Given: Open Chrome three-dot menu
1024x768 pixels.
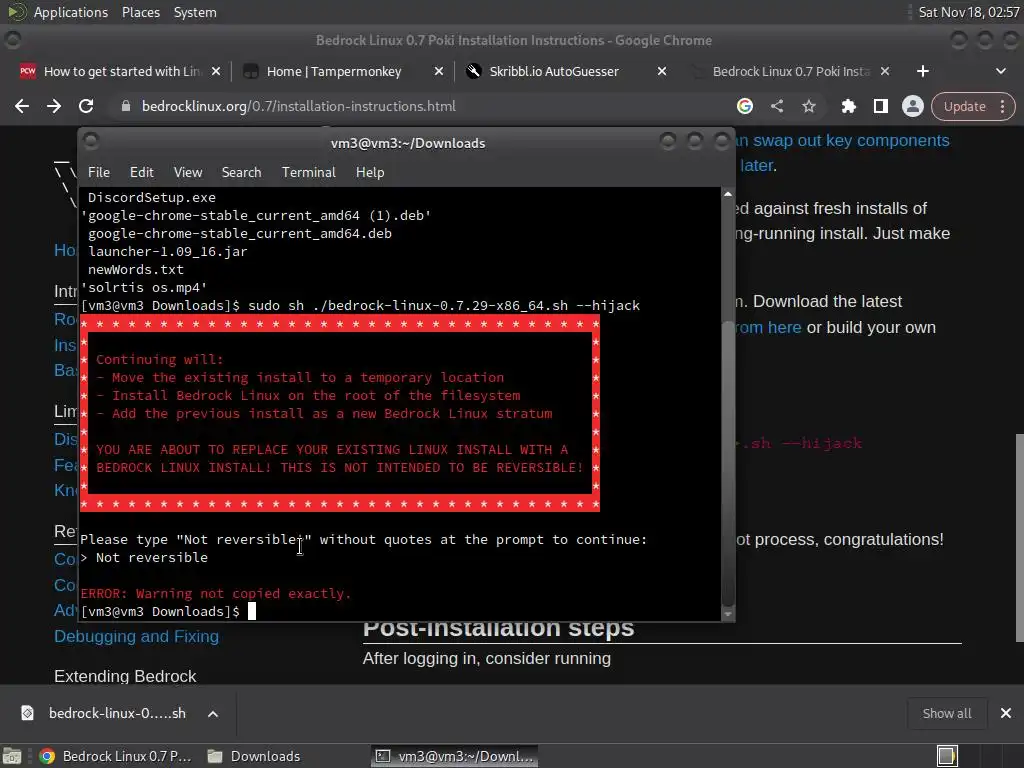Looking at the screenshot, I should (x=1002, y=106).
